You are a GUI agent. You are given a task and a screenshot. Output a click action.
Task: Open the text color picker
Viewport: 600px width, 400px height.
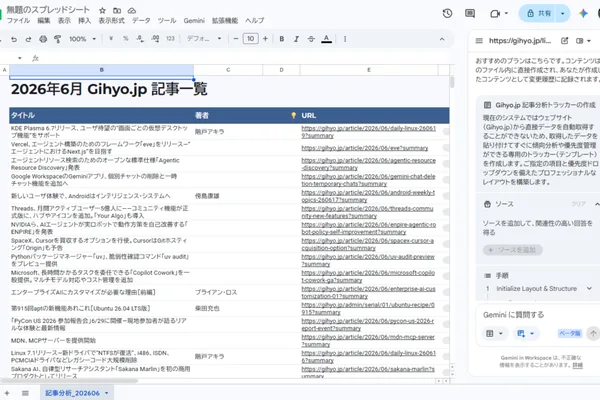coord(326,39)
